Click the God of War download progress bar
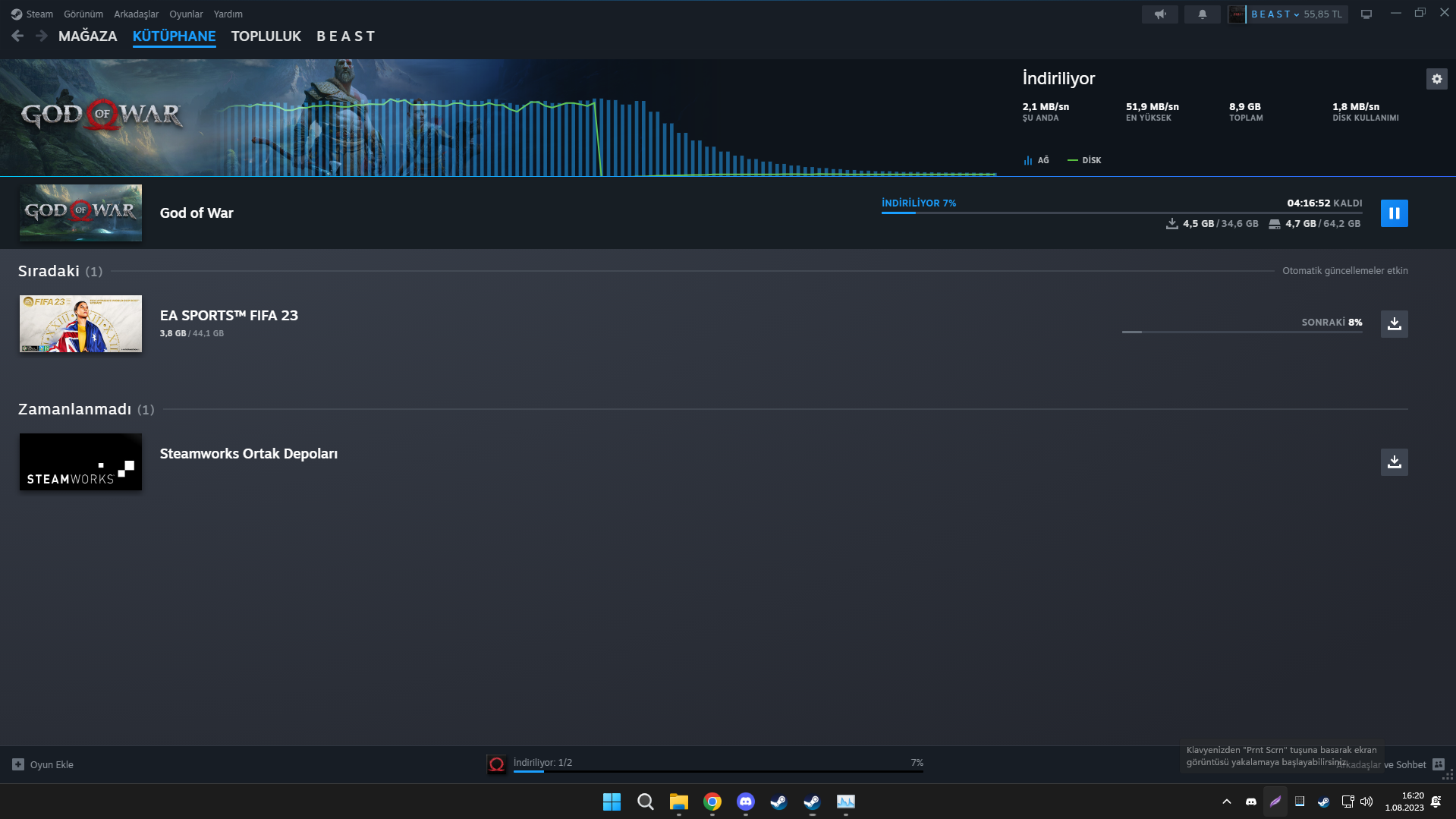Image resolution: width=1456 pixels, height=819 pixels. click(x=1121, y=213)
